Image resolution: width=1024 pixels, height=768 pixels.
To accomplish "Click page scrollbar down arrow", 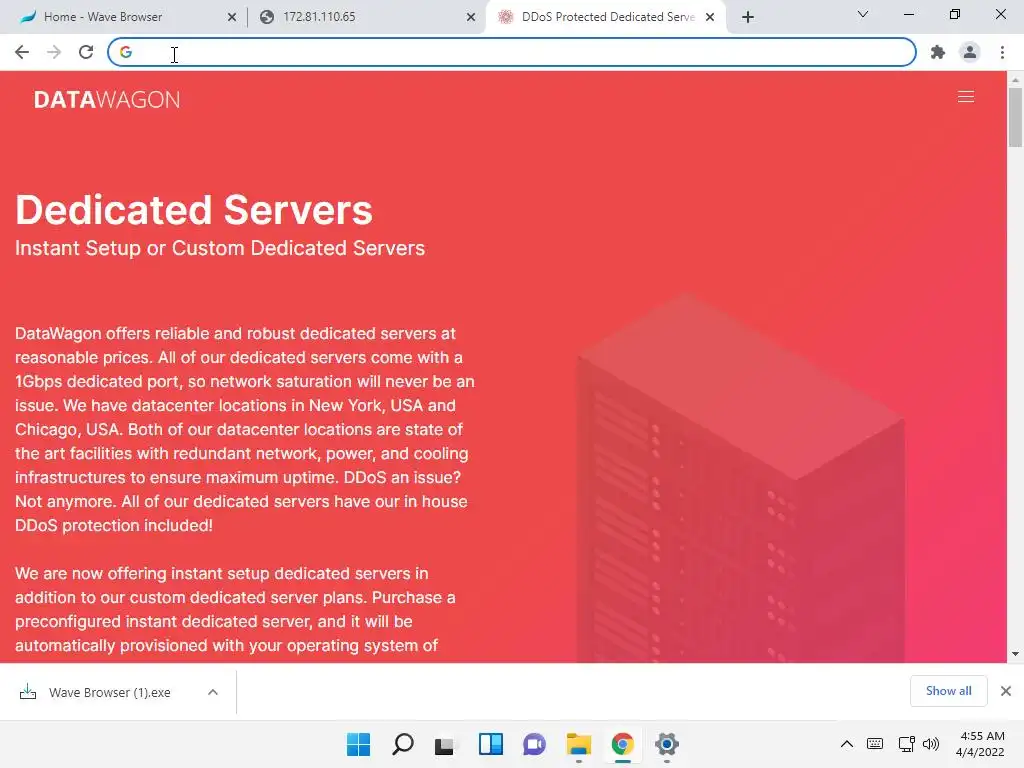I will [x=1015, y=654].
